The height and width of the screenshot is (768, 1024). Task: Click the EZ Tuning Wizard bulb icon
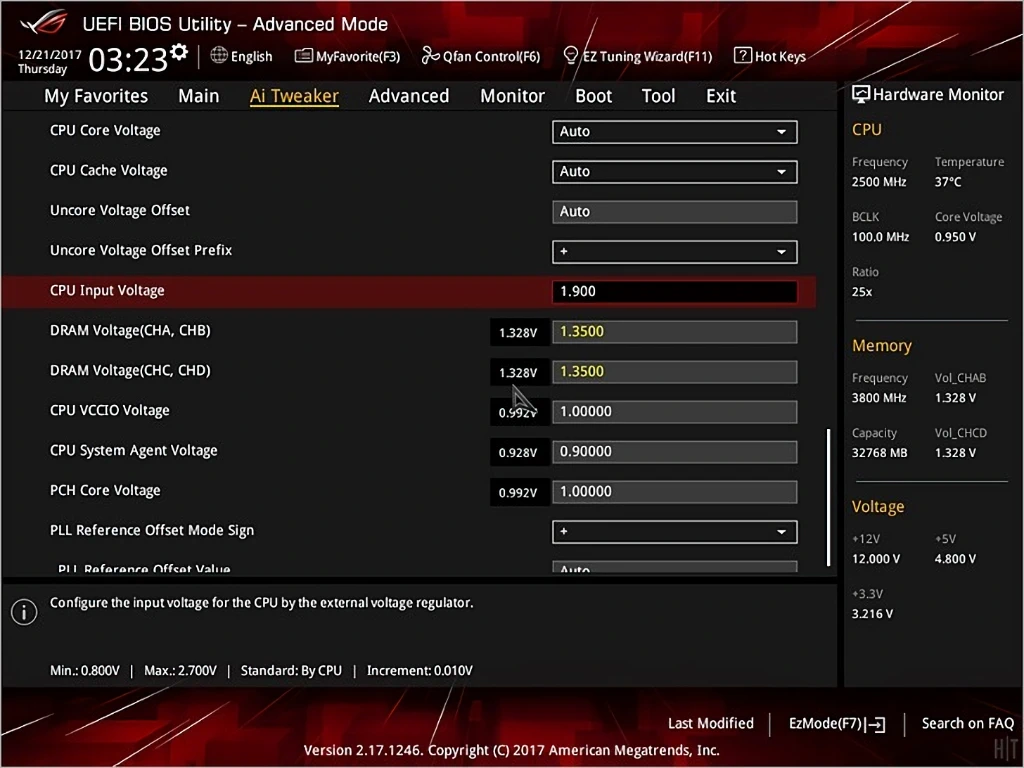[x=571, y=56]
